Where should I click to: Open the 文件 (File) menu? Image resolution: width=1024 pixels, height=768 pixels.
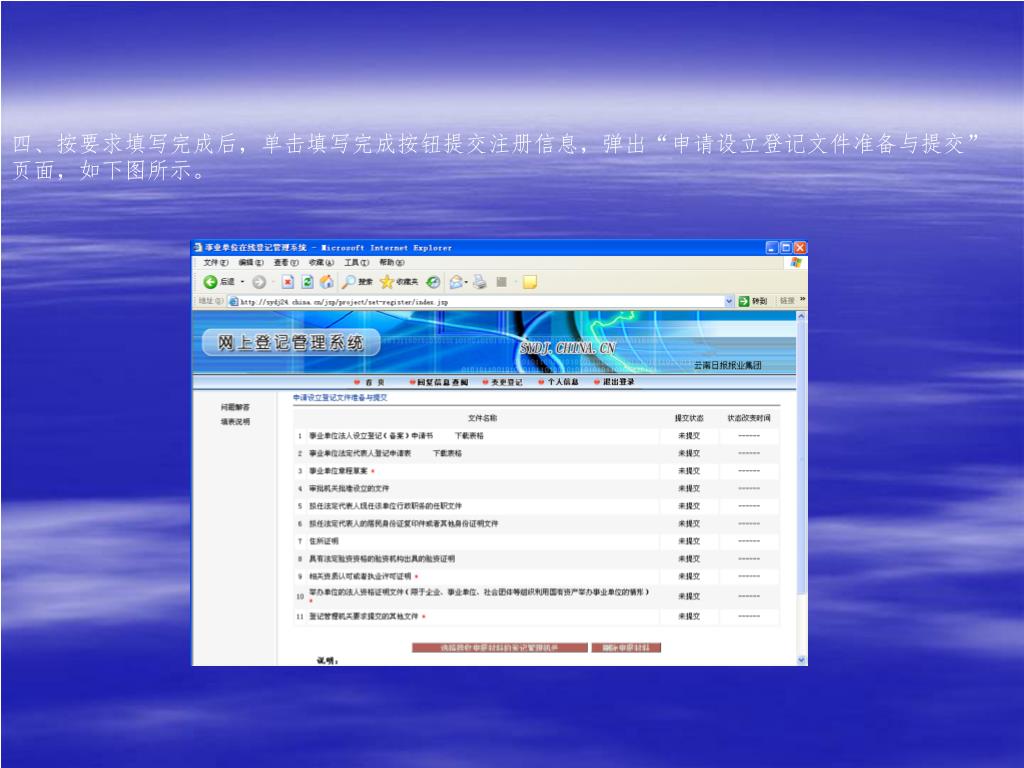tap(216, 262)
